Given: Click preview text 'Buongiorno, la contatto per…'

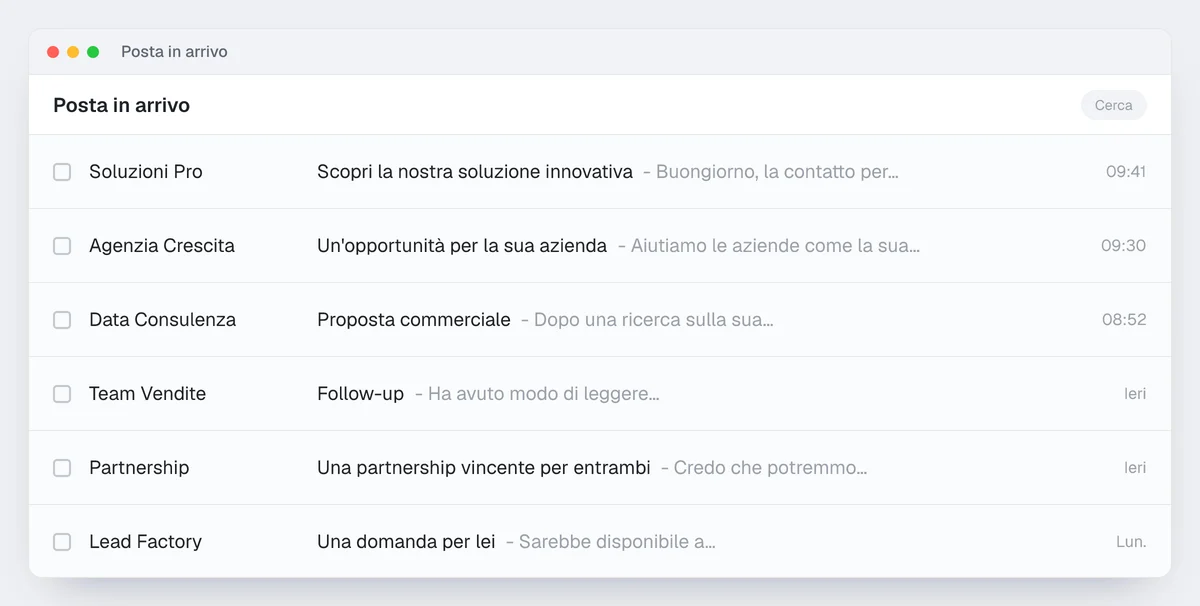Looking at the screenshot, I should 777,172.
